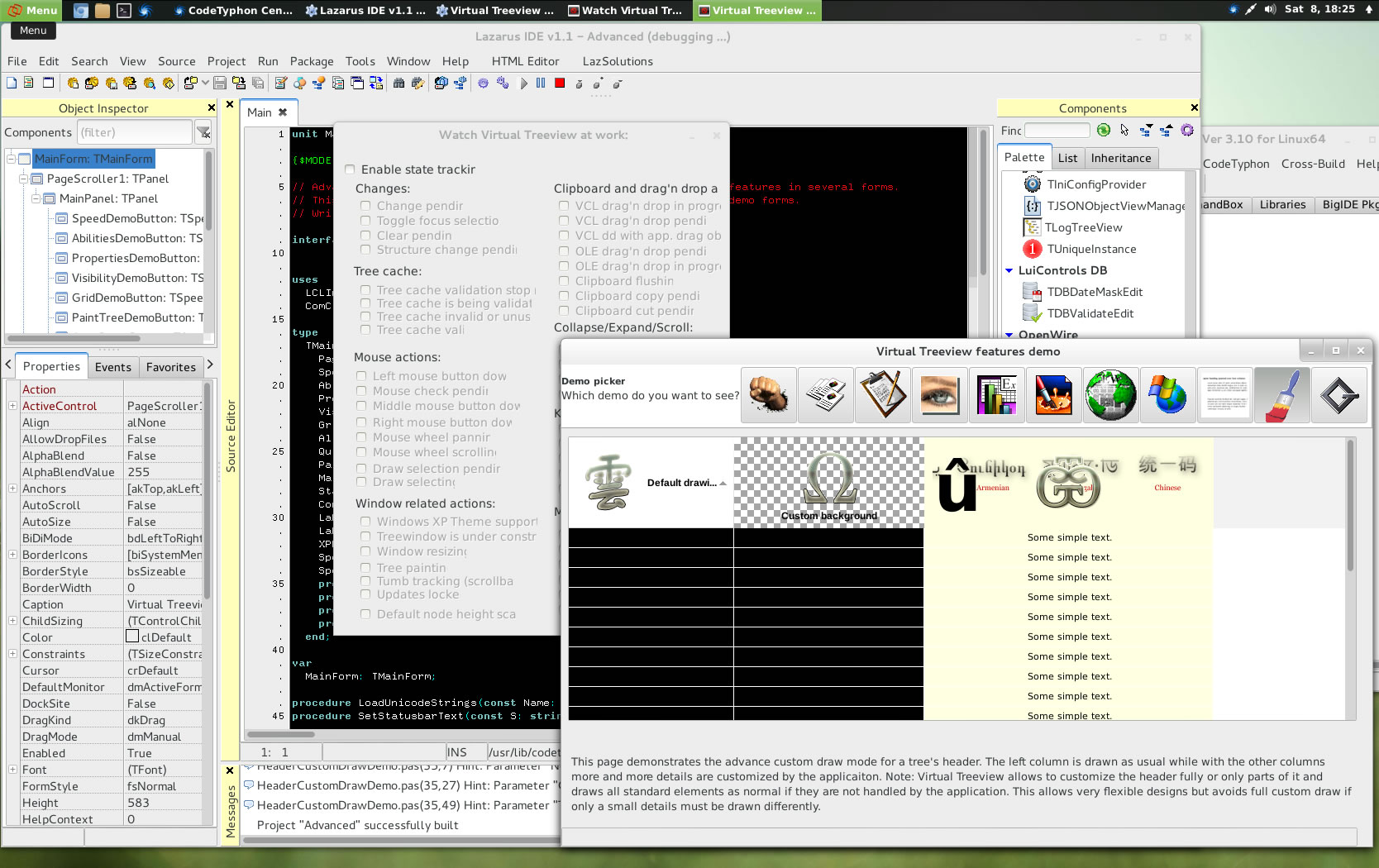Click the clDefault color swatch

pos(132,637)
